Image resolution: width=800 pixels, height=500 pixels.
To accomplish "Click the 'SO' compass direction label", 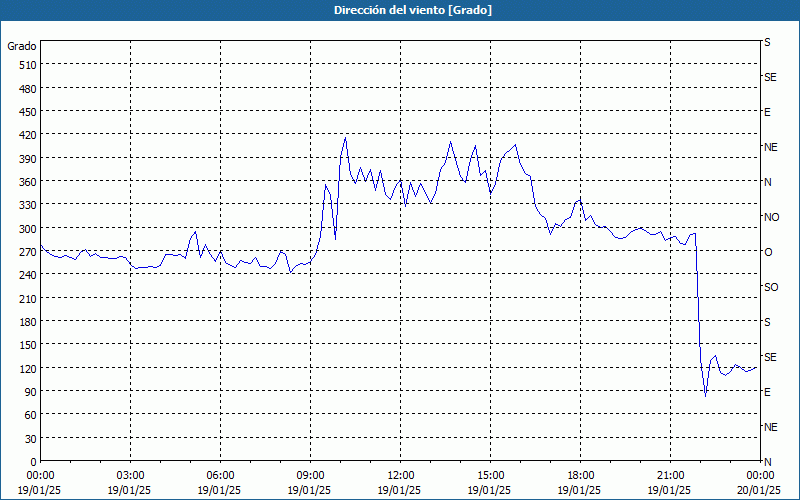I will [771, 287].
